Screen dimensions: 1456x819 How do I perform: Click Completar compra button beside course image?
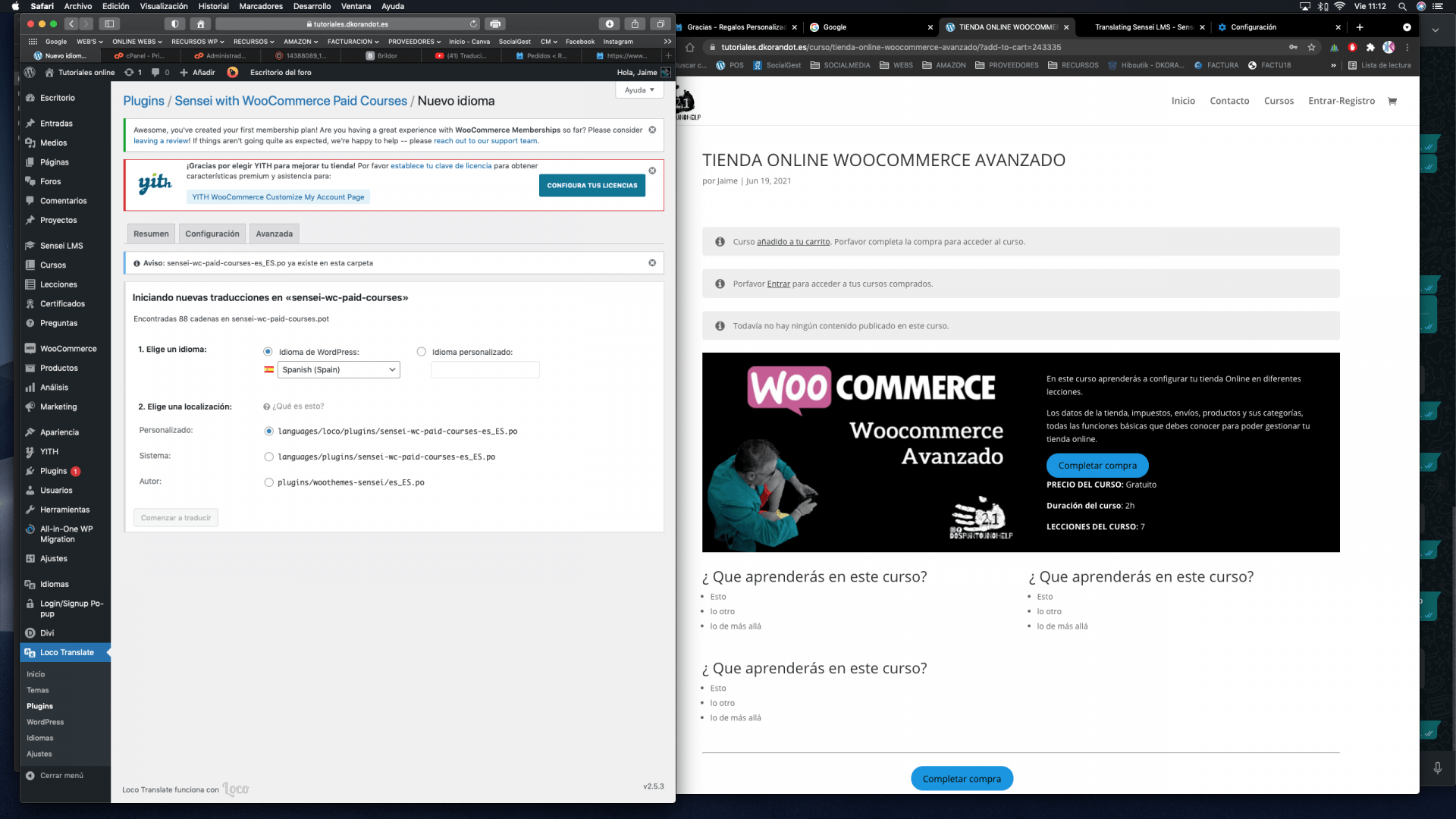point(1097,466)
